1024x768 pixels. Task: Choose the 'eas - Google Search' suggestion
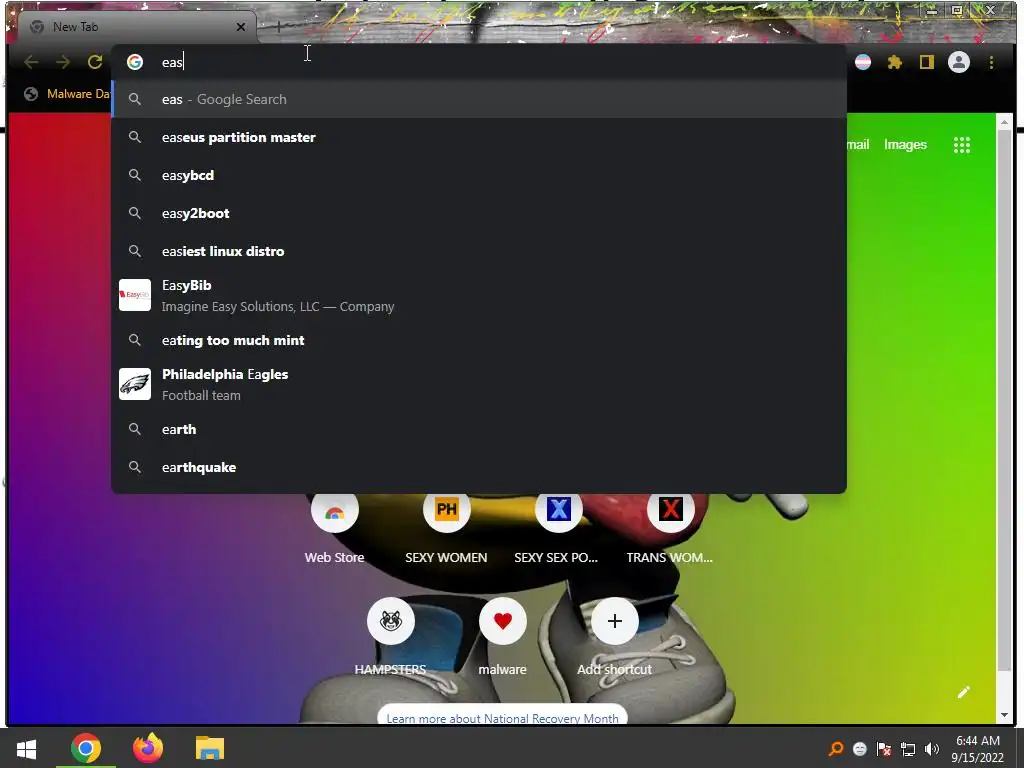pyautogui.click(x=480, y=99)
